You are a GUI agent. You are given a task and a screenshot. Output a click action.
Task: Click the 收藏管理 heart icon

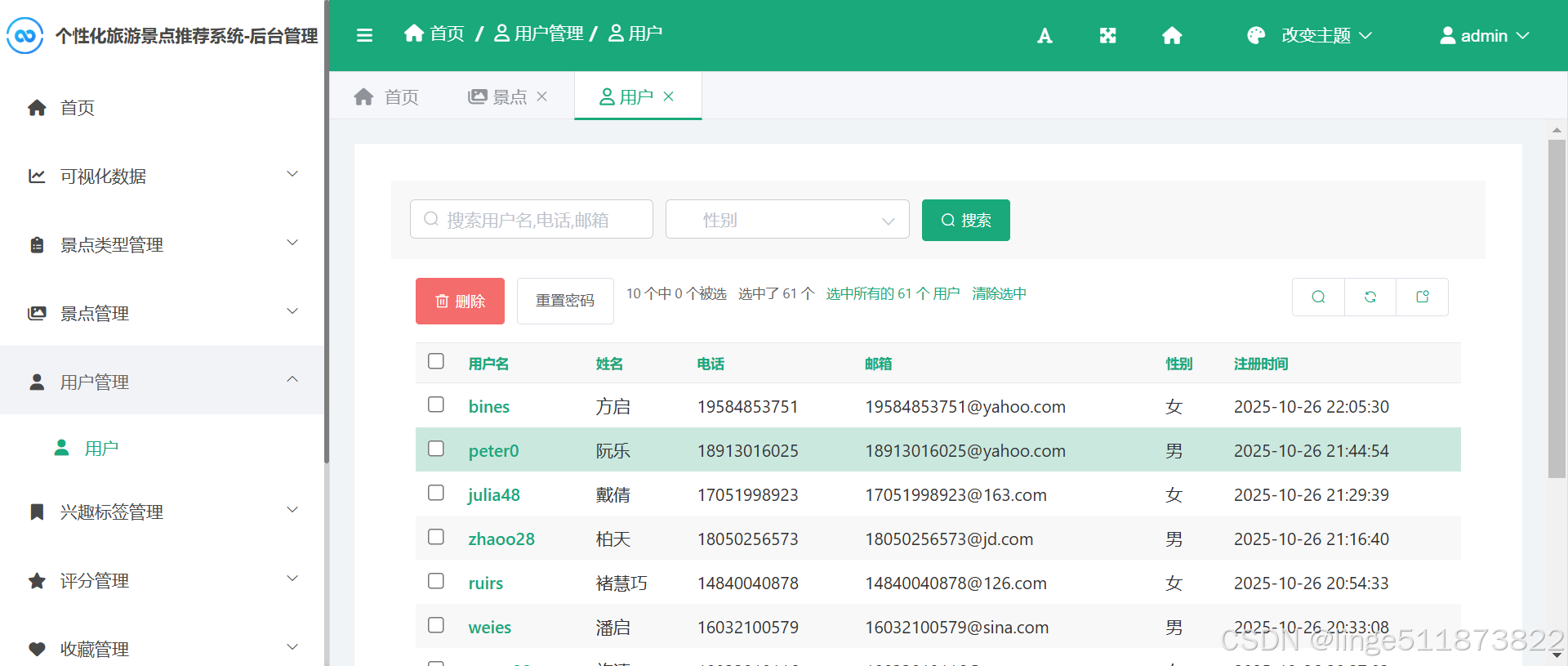[x=37, y=650]
